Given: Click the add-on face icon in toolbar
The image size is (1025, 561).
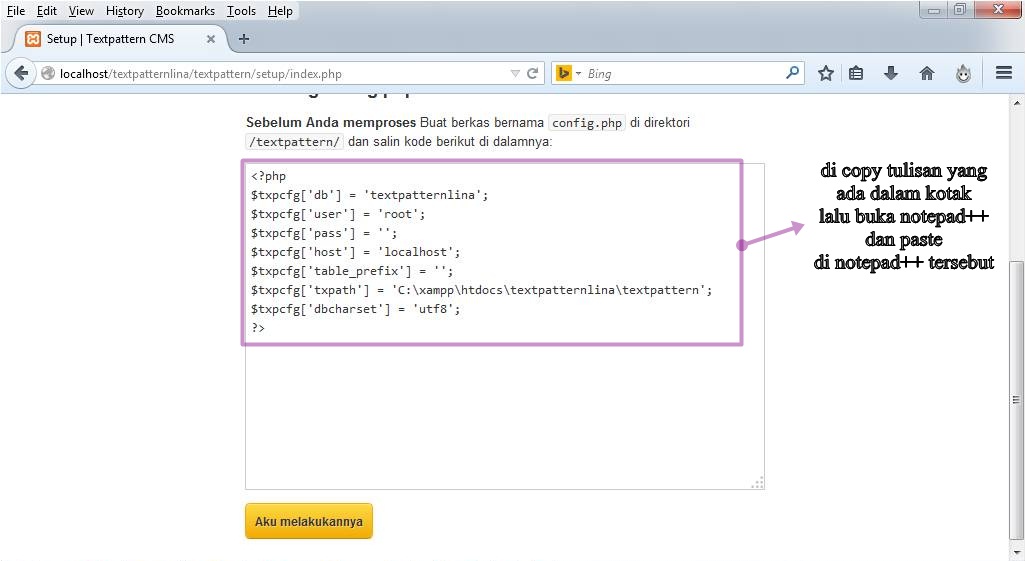Looking at the screenshot, I should (x=963, y=73).
